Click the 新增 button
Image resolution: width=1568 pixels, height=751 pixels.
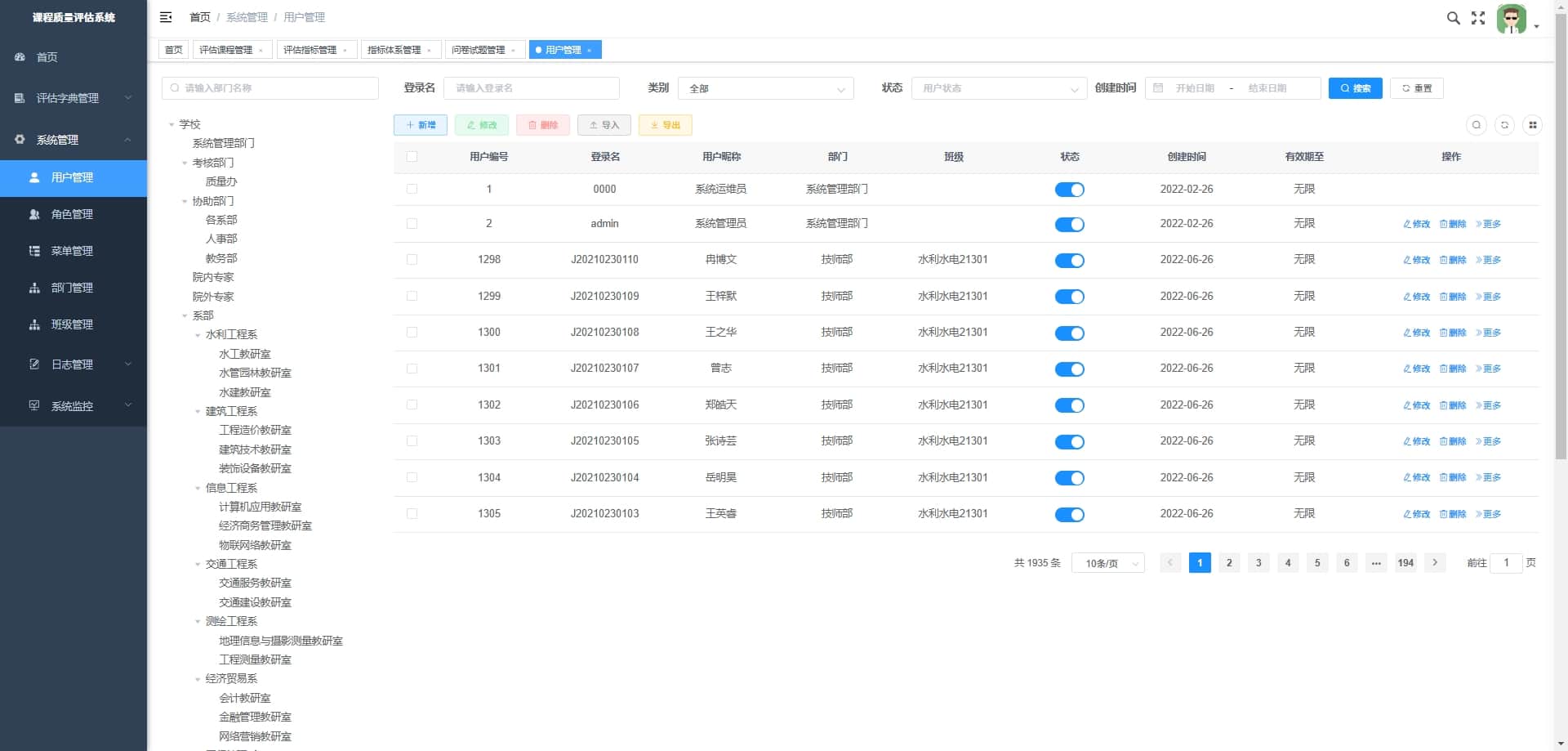[x=421, y=125]
